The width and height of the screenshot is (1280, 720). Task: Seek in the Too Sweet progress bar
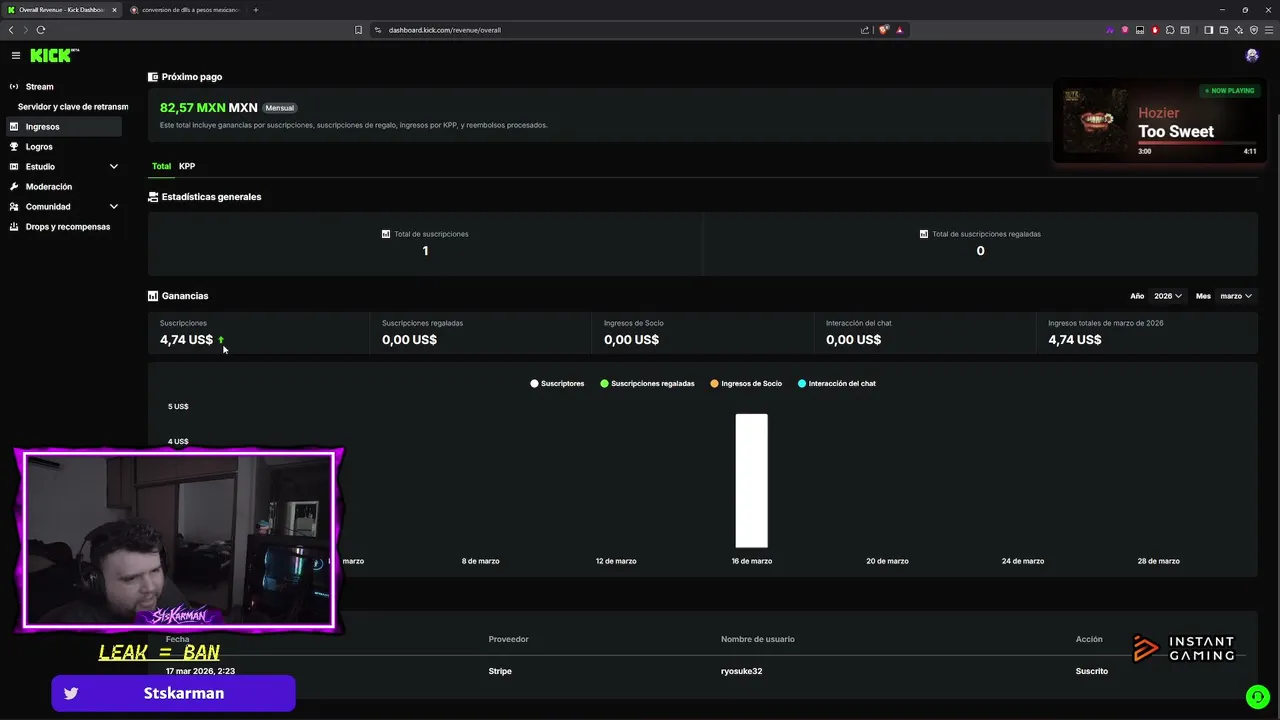pos(1197,142)
